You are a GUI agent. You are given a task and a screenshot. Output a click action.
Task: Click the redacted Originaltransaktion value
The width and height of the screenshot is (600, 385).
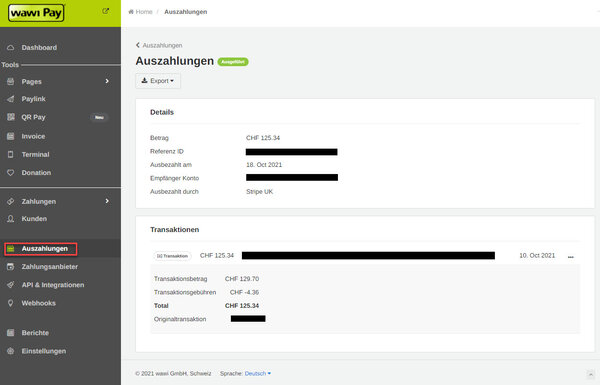pyautogui.click(x=248, y=318)
